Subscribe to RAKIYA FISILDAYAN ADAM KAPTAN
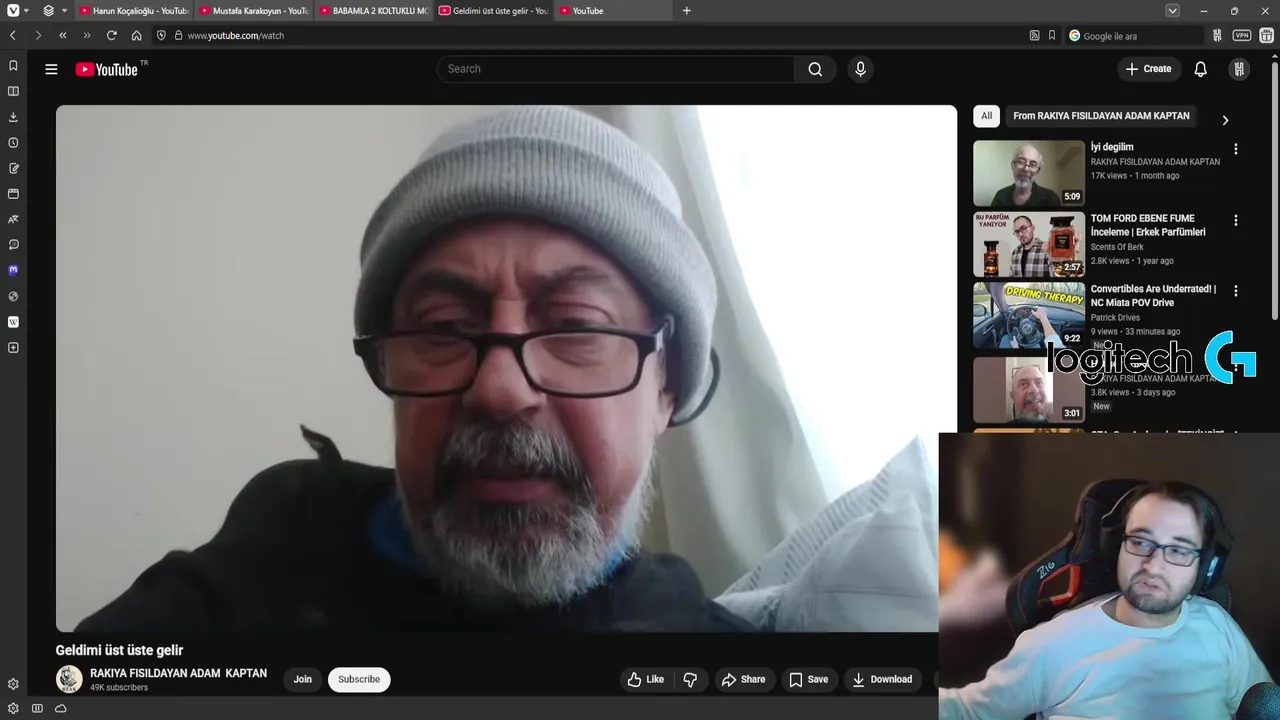The width and height of the screenshot is (1280, 720). tap(359, 679)
